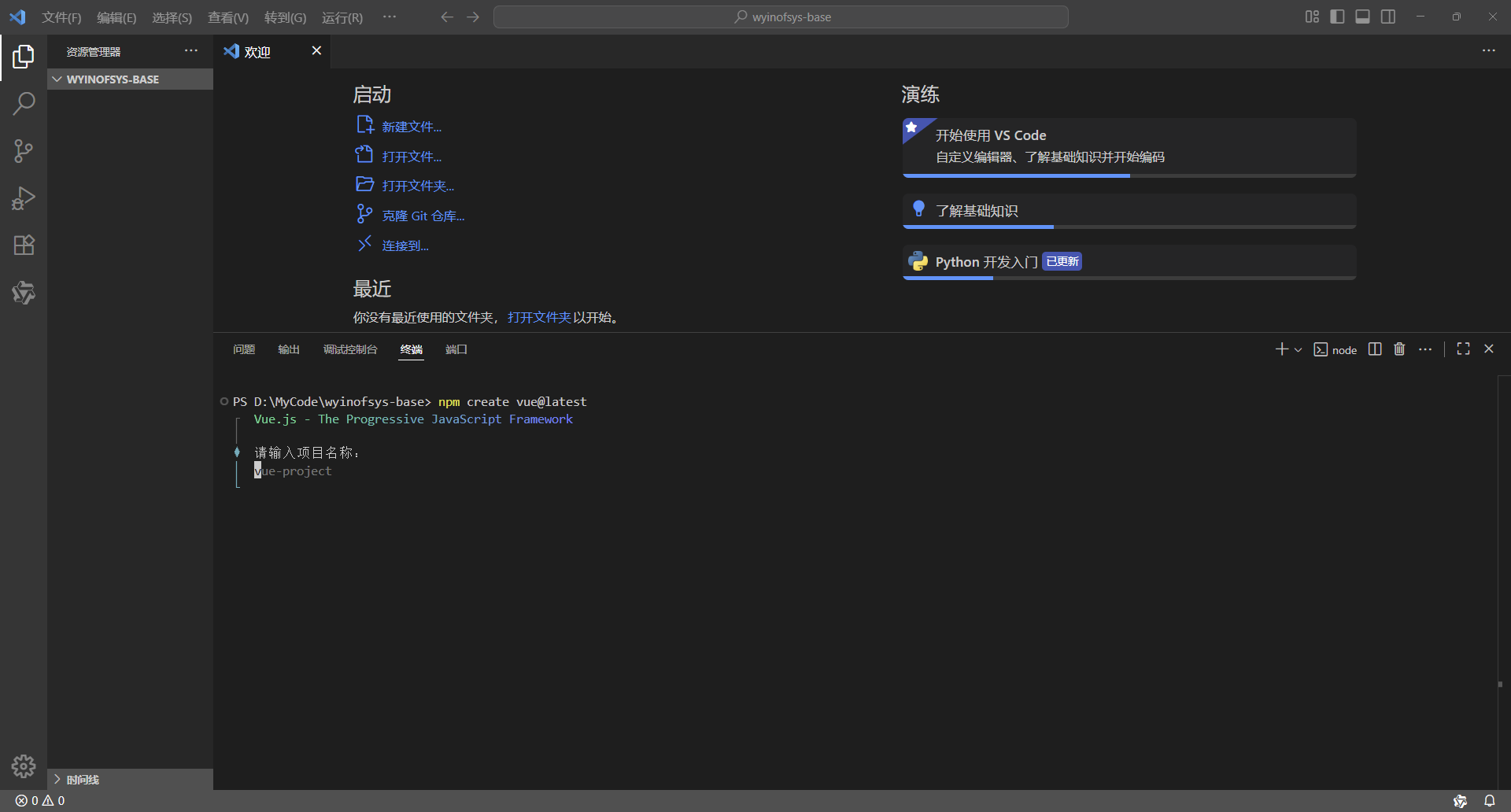The width and height of the screenshot is (1511, 812).
Task: Expand the 时间线 section
Action: click(130, 779)
